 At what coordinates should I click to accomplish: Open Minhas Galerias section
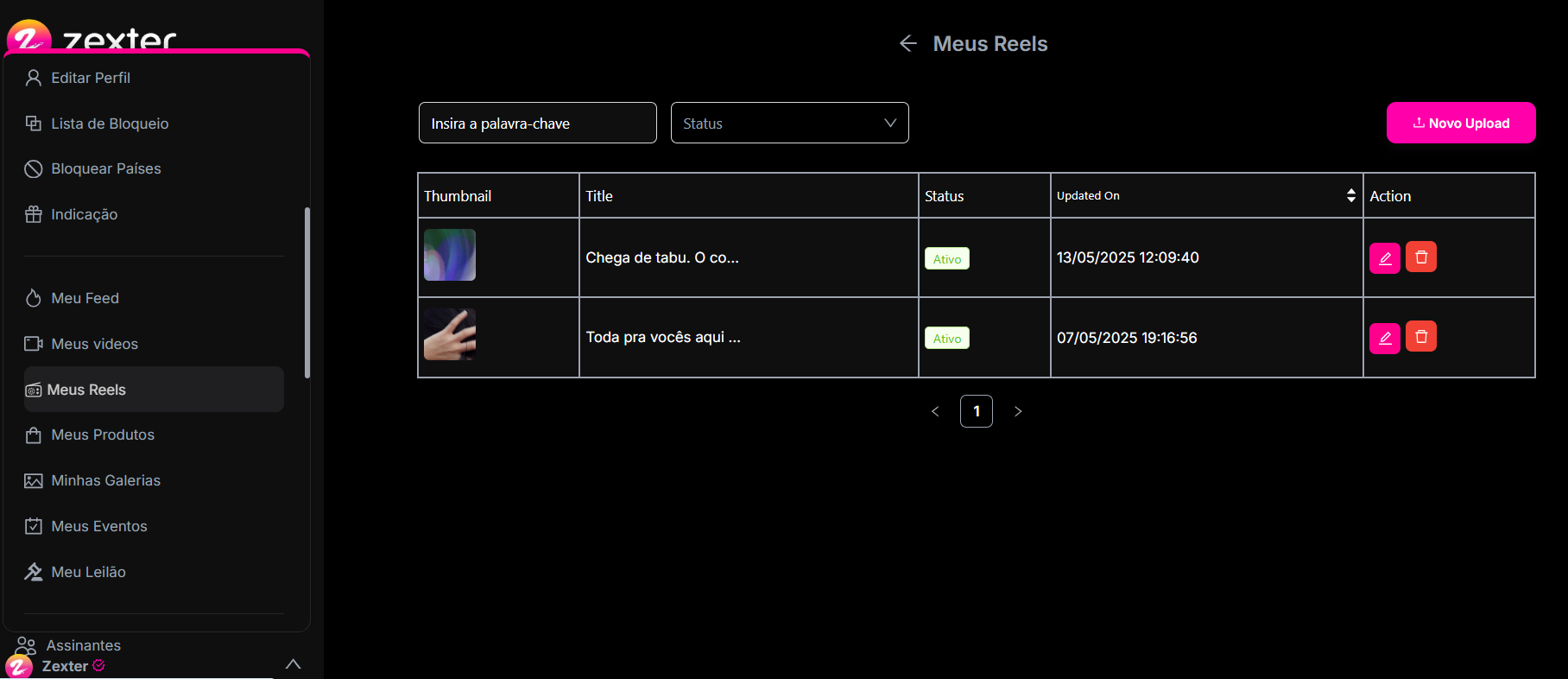[104, 480]
